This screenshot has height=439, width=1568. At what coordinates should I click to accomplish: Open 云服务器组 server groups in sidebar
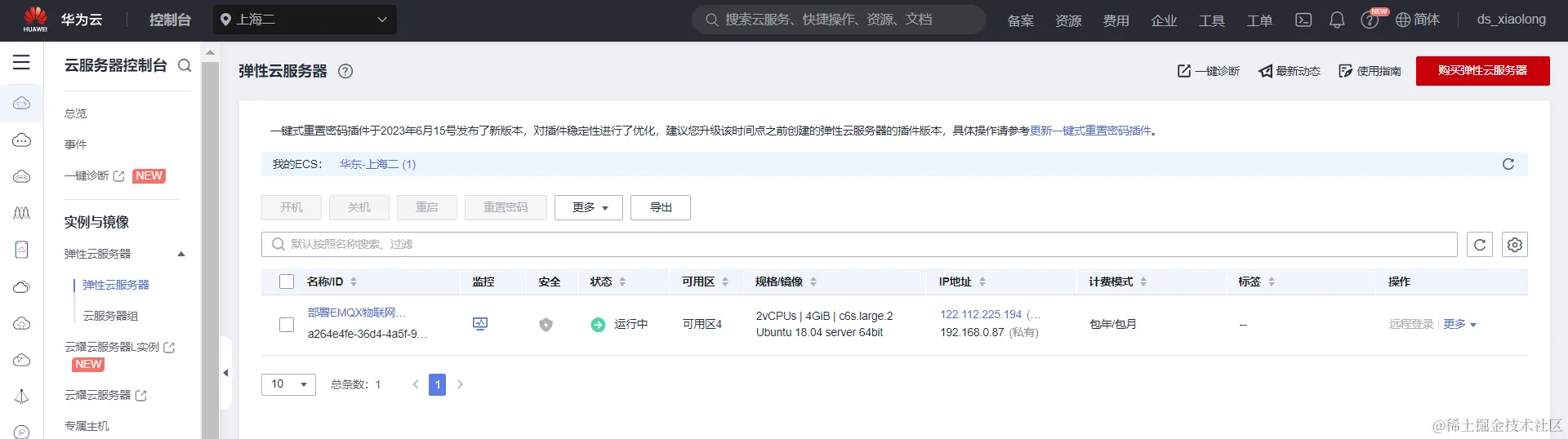(110, 316)
